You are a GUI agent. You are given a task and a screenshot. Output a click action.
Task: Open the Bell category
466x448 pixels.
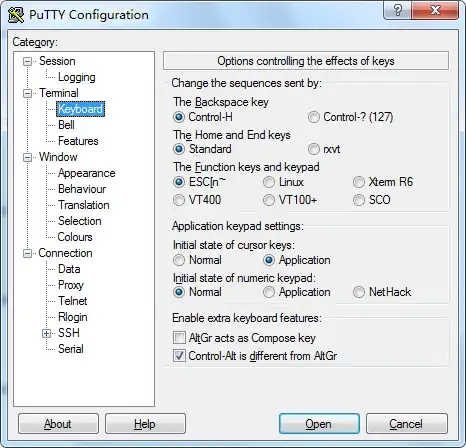click(x=66, y=125)
